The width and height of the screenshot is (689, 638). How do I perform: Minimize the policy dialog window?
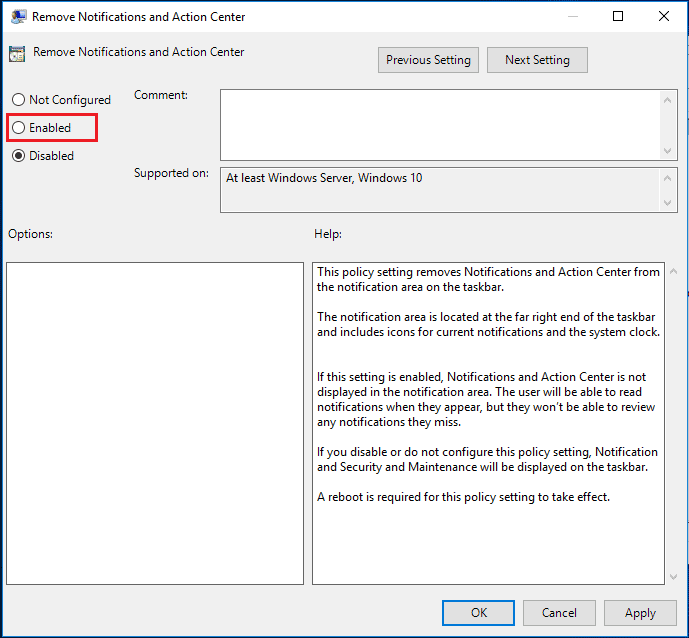coord(573,16)
